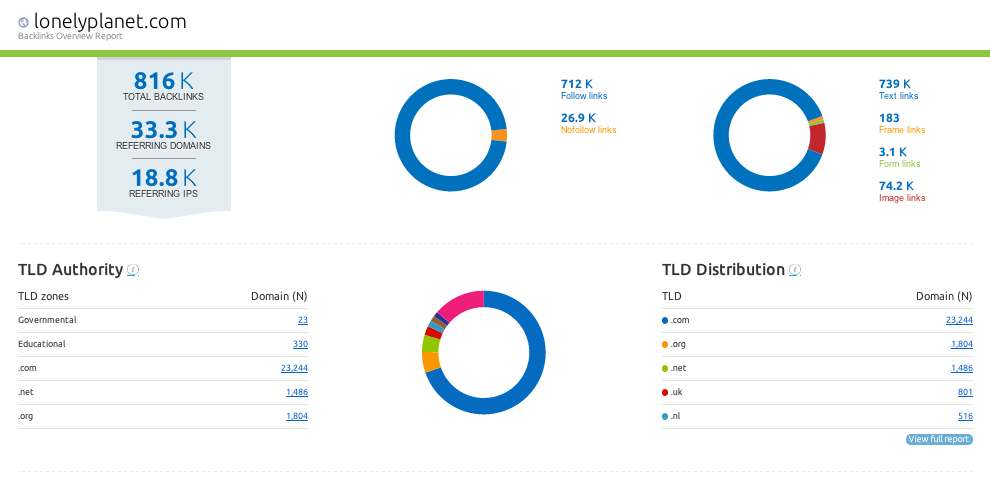
Task: Open the .org count in TLD Authority
Action: 297,416
